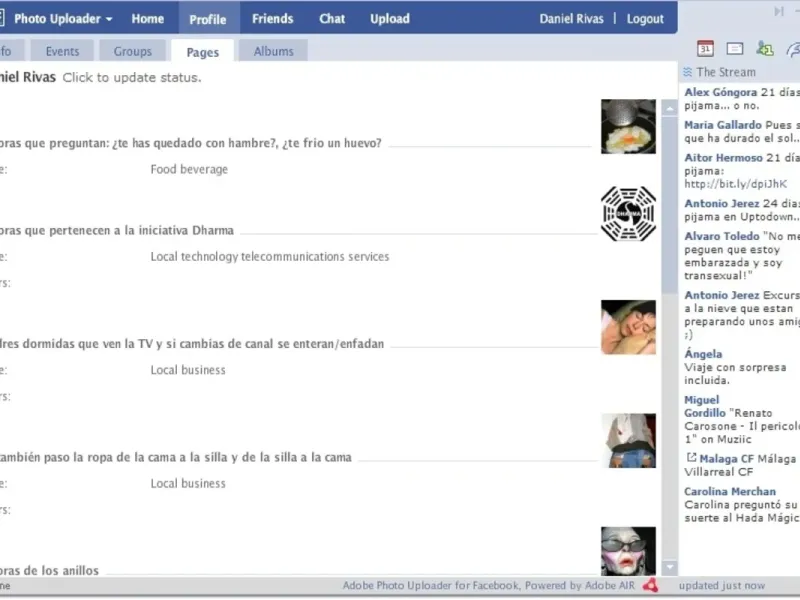This screenshot has height=600, width=800.
Task: Click 'Food beverage' category text
Action: tap(189, 169)
